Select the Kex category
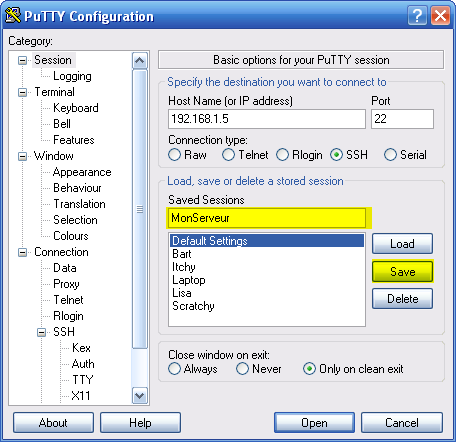 (x=81, y=348)
